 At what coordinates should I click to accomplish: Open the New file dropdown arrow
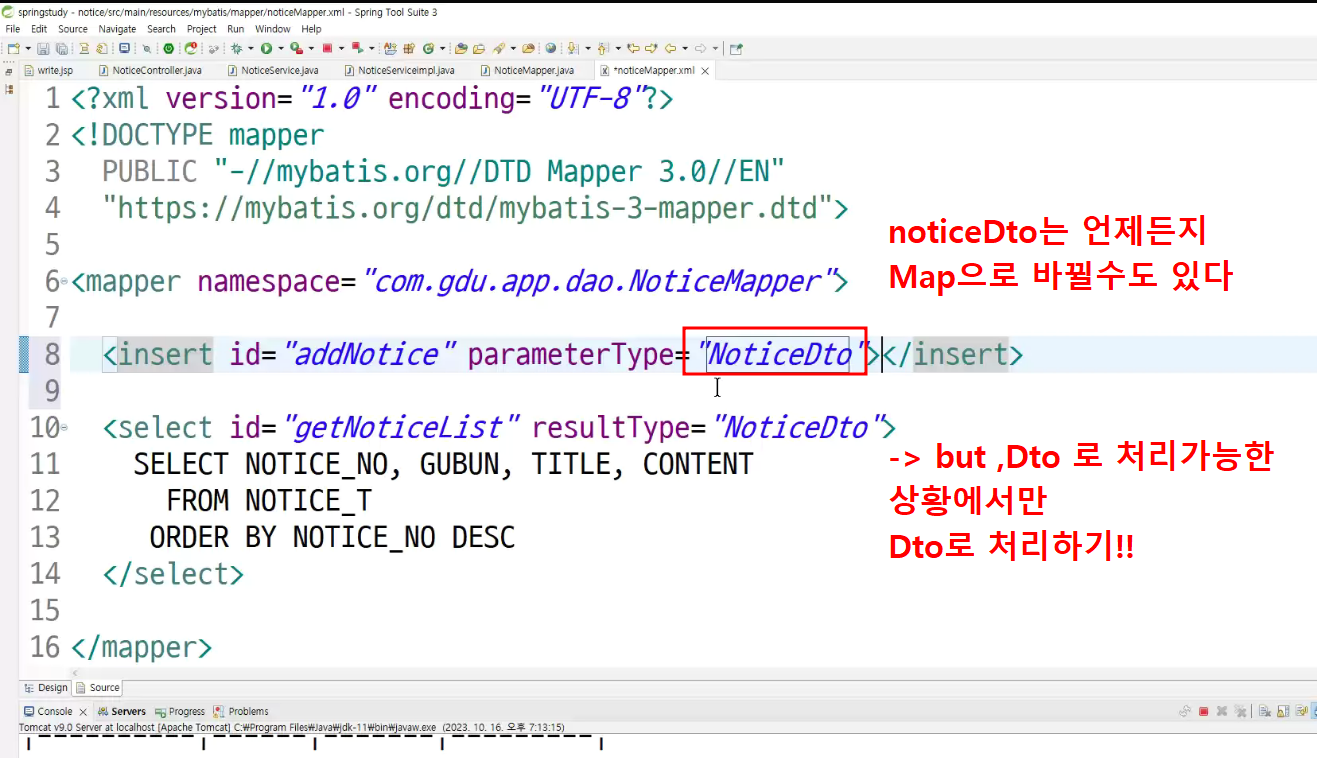click(x=28, y=48)
